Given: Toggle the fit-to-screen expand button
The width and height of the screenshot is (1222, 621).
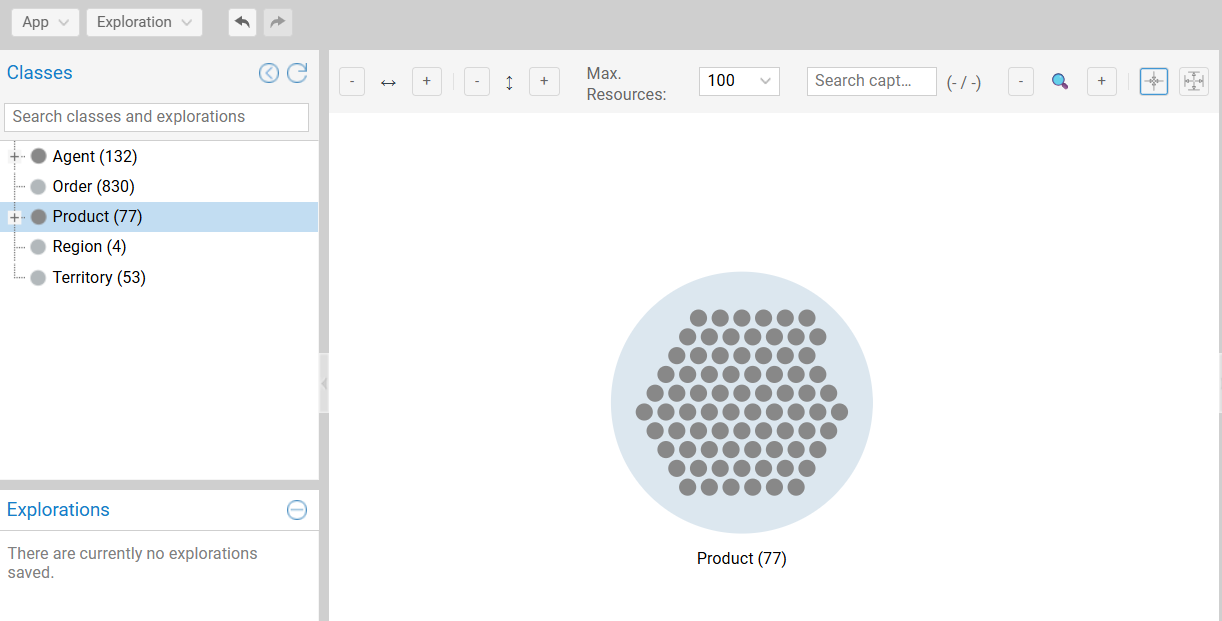Looking at the screenshot, I should coord(1193,82).
